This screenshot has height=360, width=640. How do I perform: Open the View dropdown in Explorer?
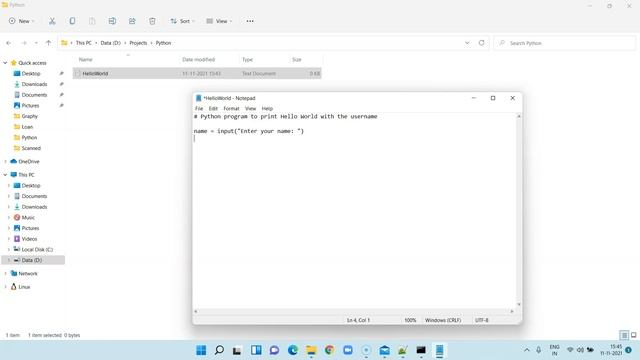(x=219, y=21)
